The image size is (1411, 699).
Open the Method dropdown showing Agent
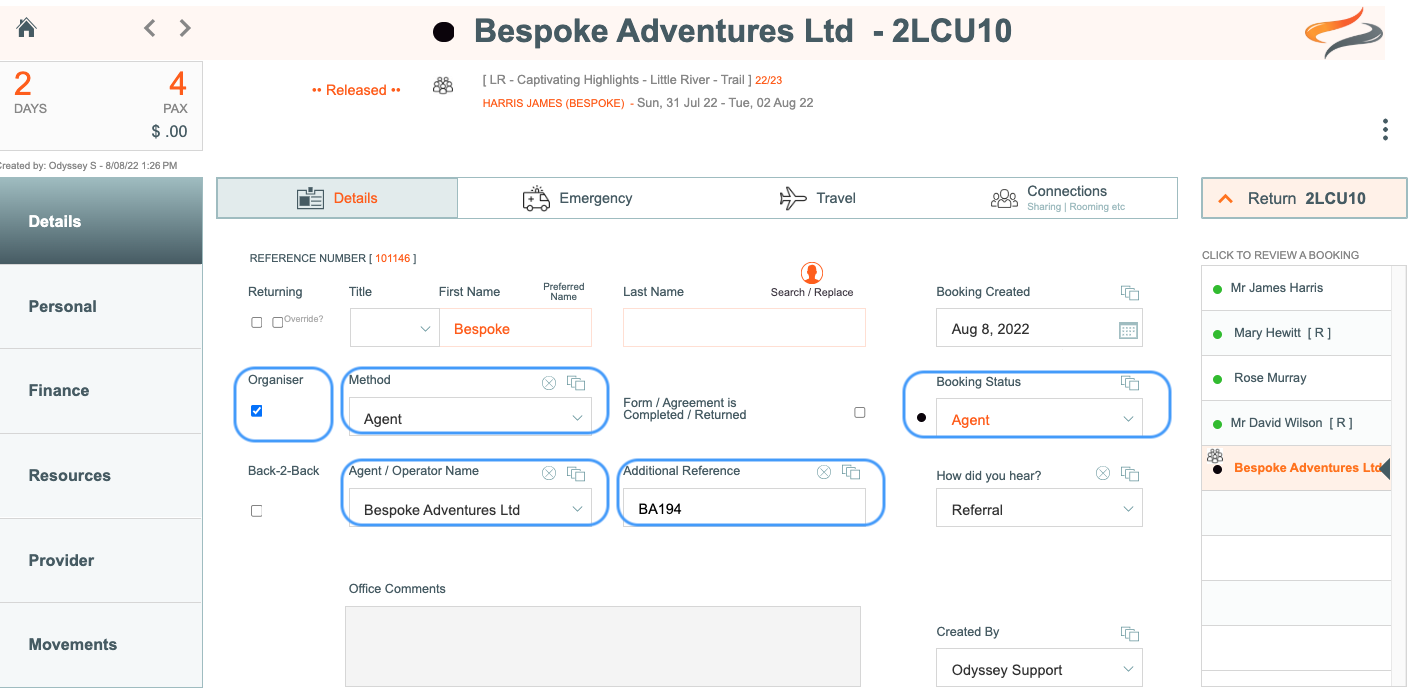tap(470, 418)
